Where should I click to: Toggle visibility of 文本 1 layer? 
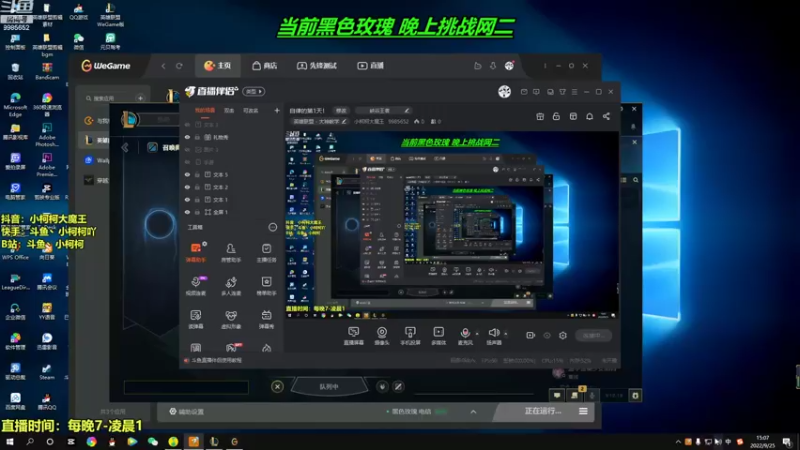click(187, 199)
